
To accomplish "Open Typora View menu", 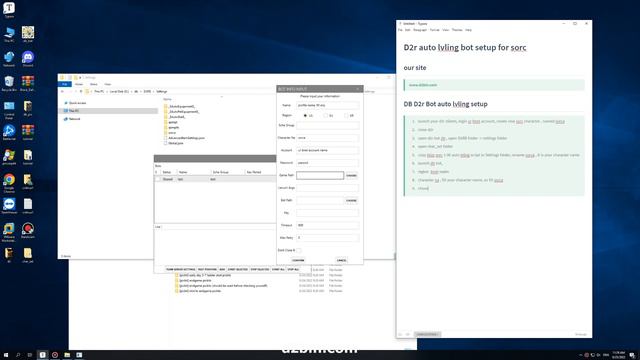I will pyautogui.click(x=446, y=30).
